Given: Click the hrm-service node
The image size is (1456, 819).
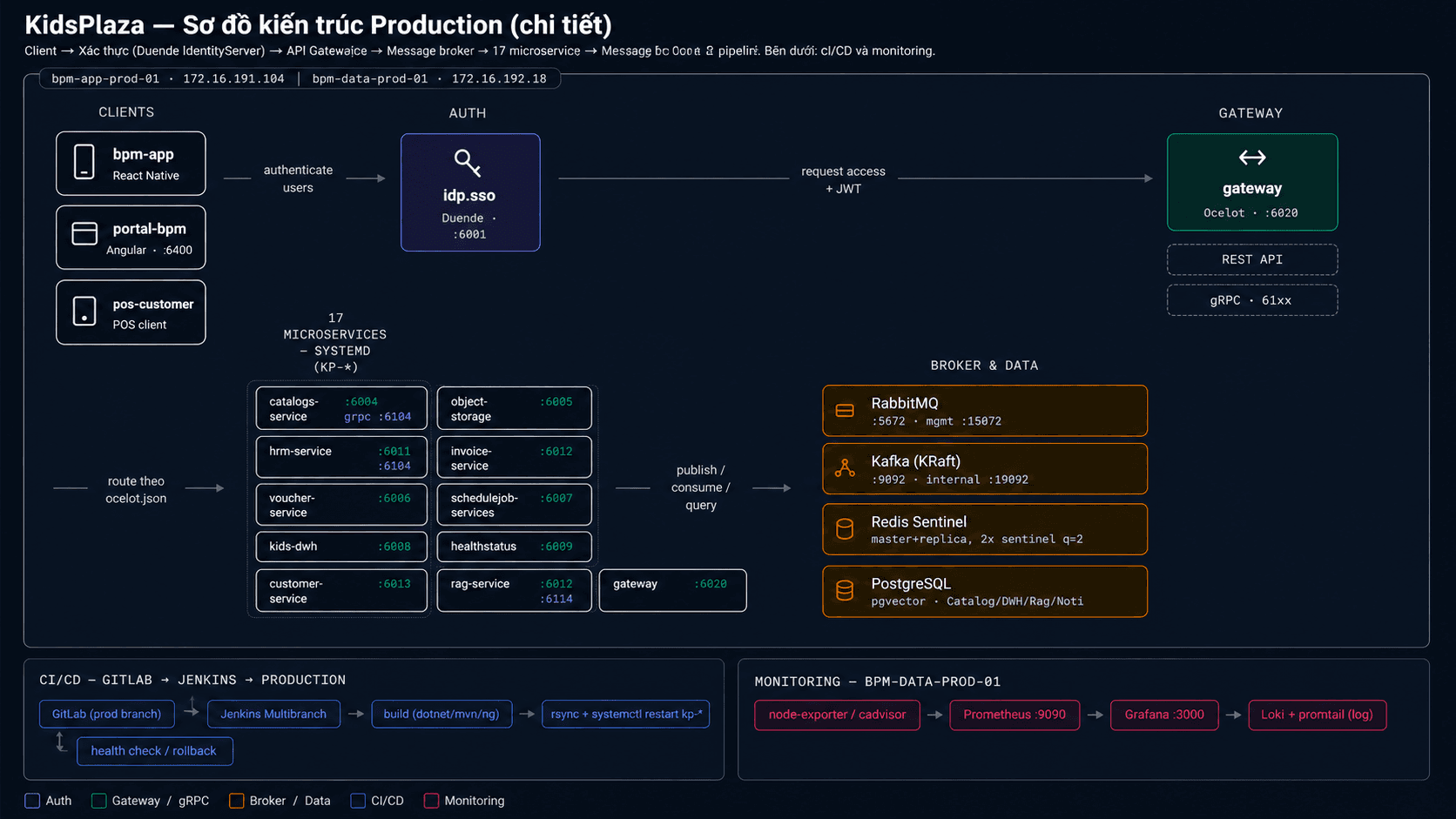Looking at the screenshot, I should 341,457.
